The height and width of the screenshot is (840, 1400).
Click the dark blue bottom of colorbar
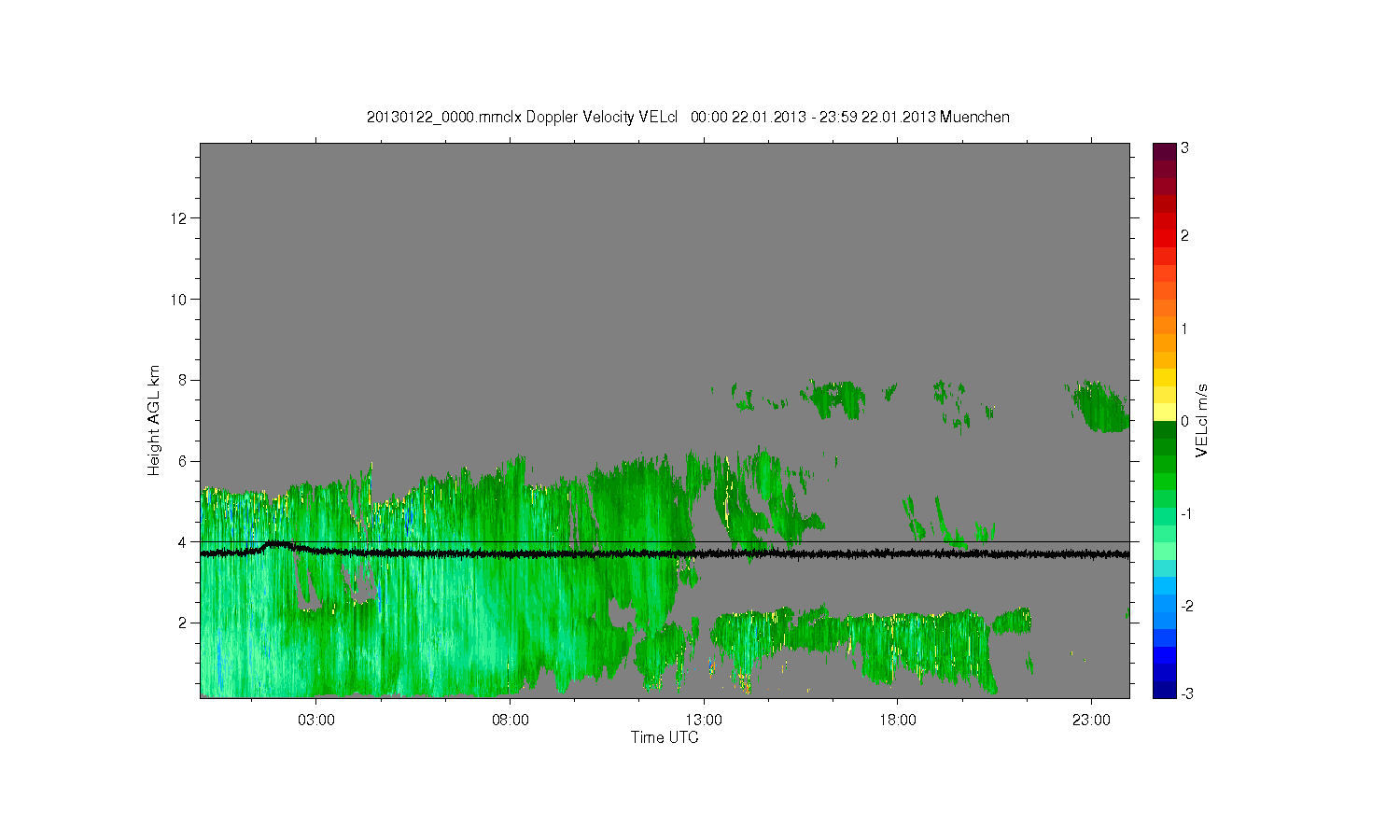tap(1164, 690)
